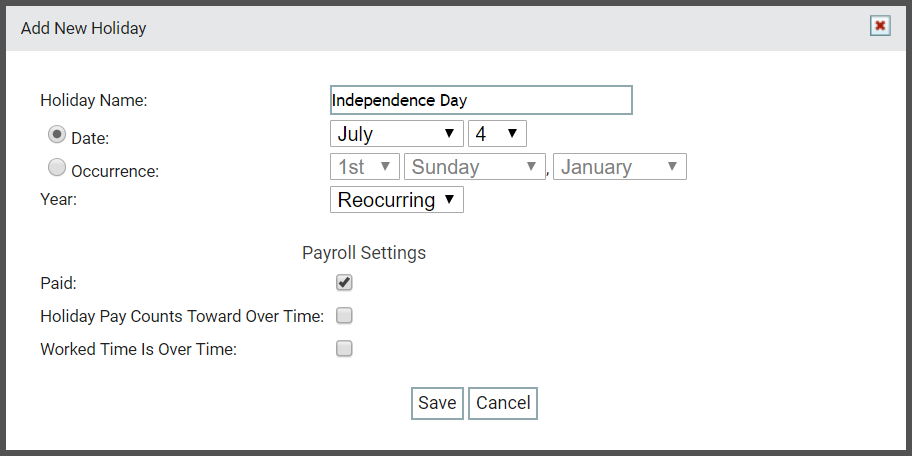
Task: Open the day number dropdown showing 4
Action: click(497, 133)
